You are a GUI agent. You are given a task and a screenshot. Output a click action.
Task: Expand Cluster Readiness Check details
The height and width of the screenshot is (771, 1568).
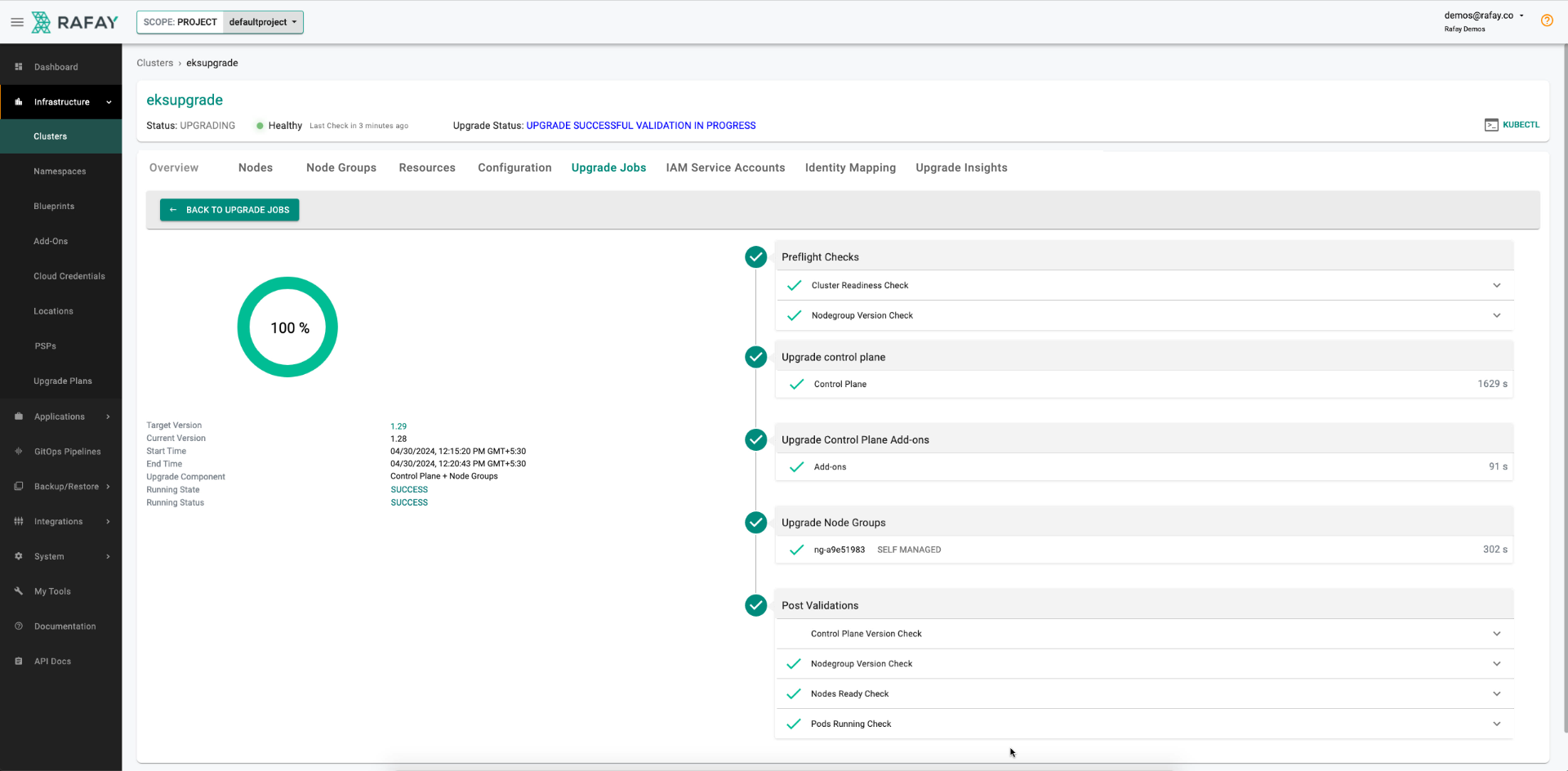pyautogui.click(x=1497, y=285)
